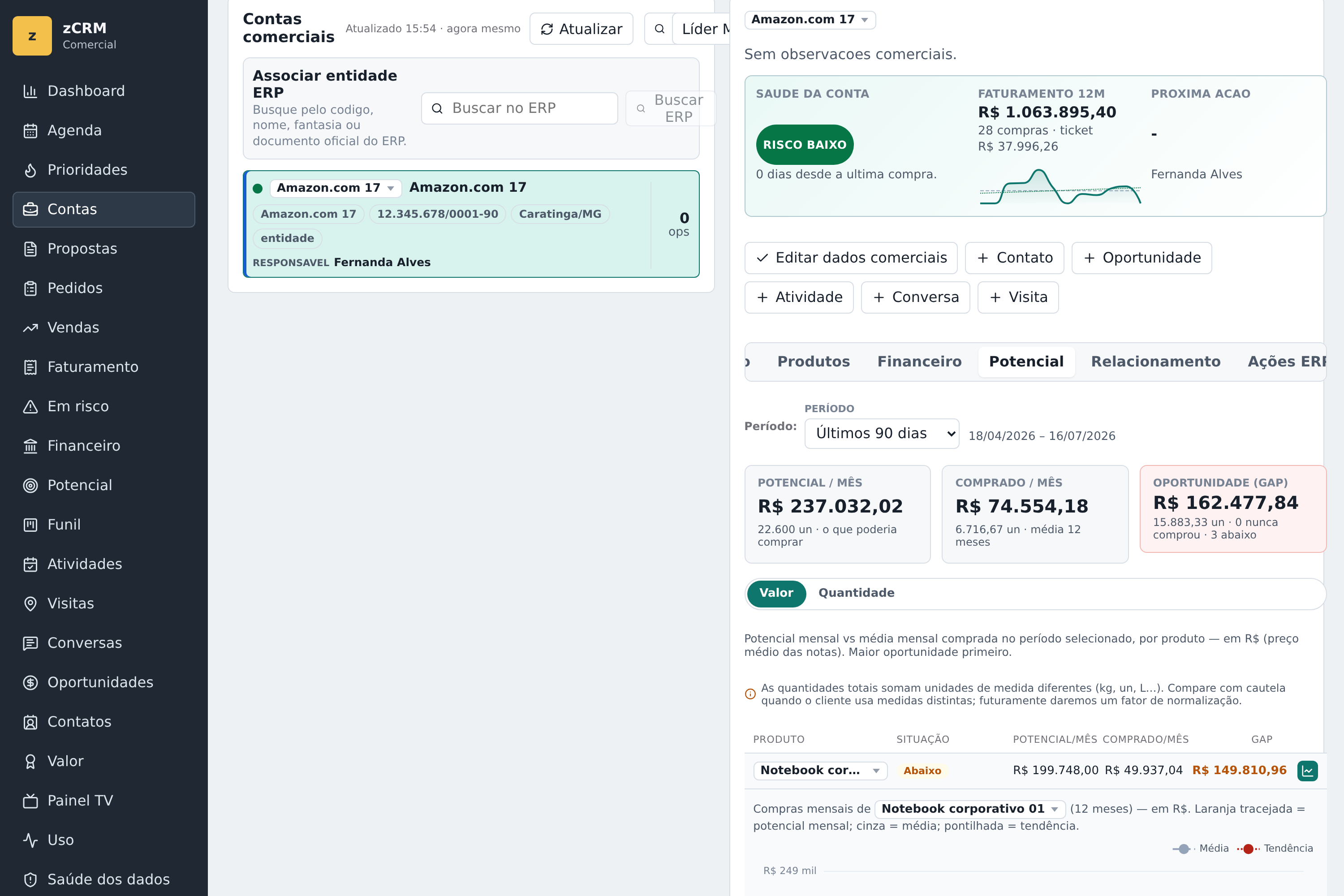Screen dimensions: 1344x896
Task: Click Editar dados comerciais button
Action: pos(851,258)
